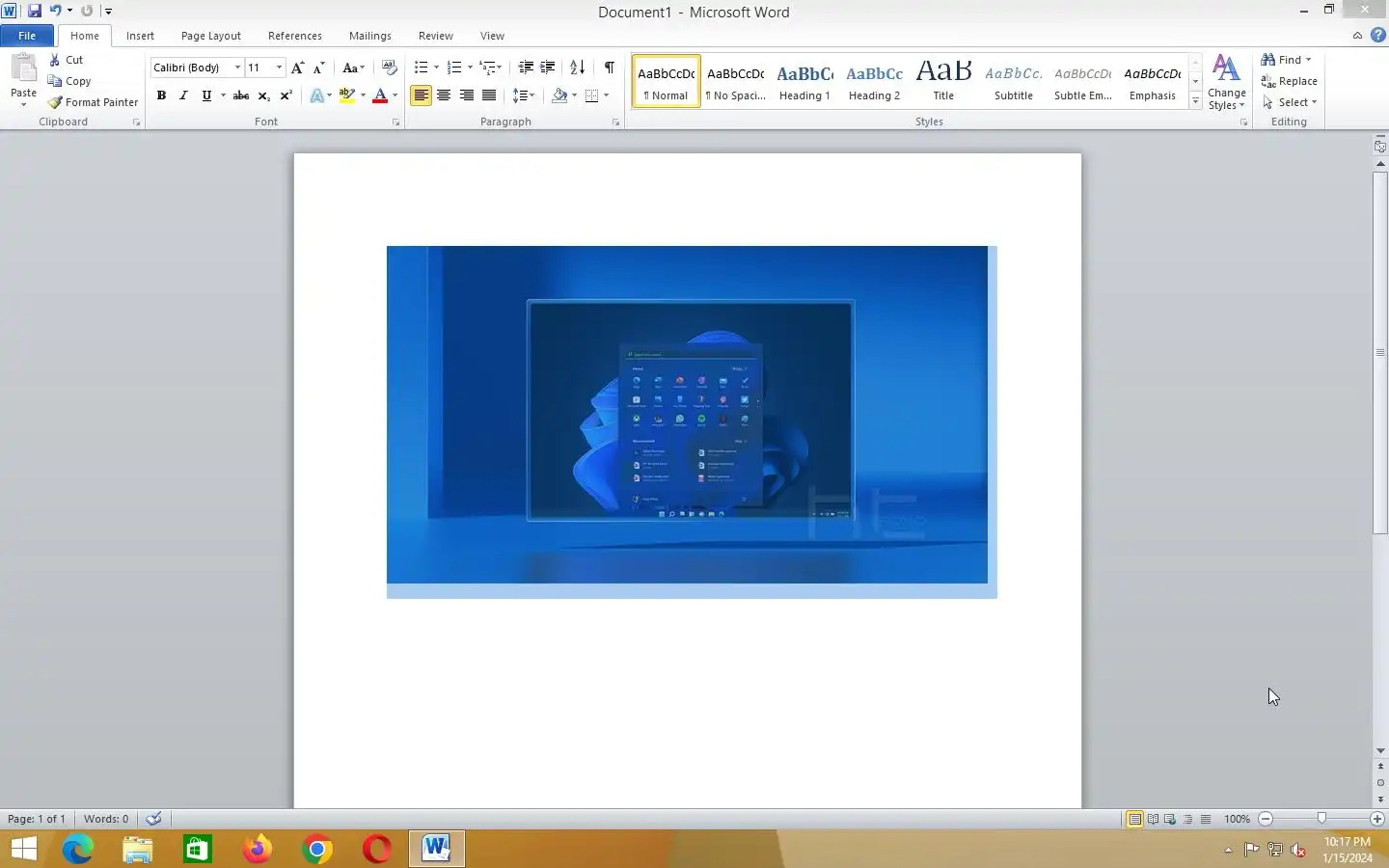
Task: Apply yellow text highlight color
Action: click(347, 95)
